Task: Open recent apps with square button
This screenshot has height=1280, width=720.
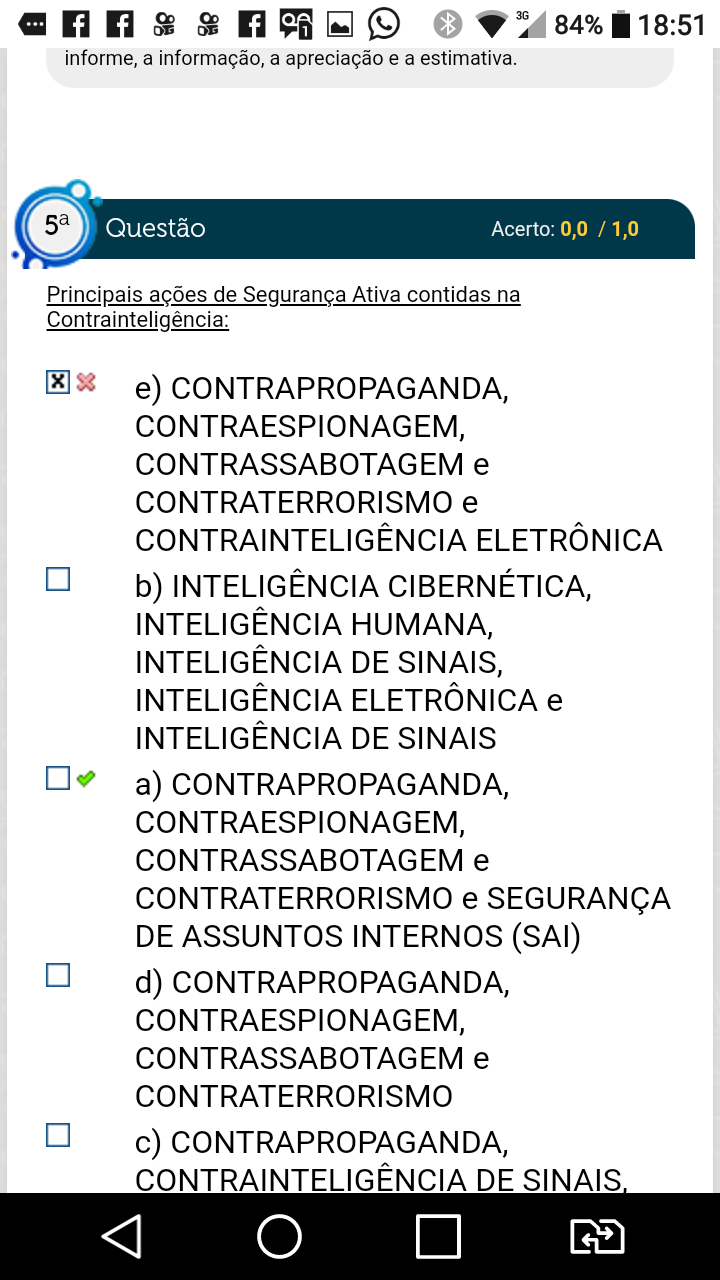Action: click(438, 1236)
